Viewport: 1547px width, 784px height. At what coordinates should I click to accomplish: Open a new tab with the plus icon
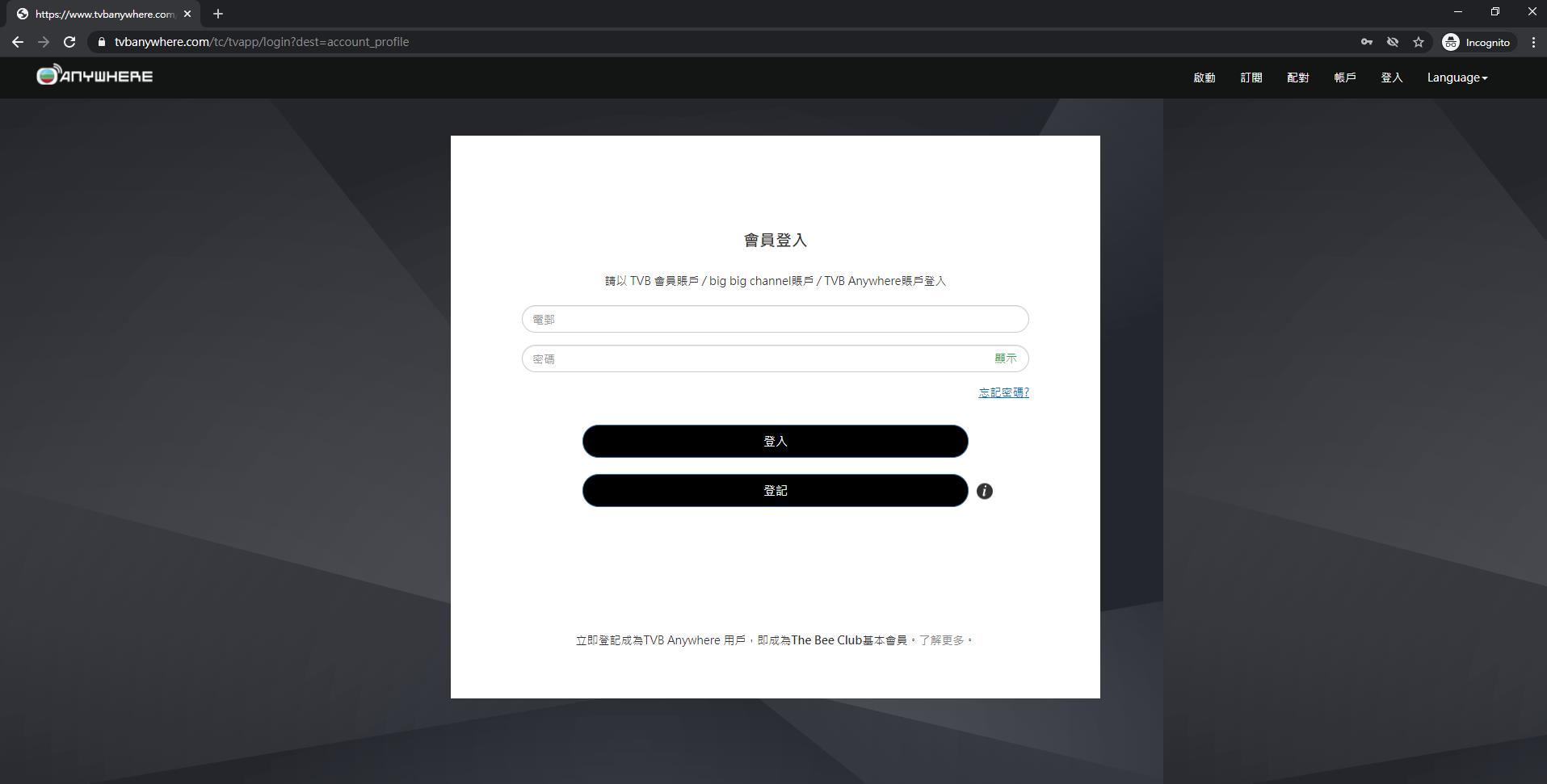[218, 14]
